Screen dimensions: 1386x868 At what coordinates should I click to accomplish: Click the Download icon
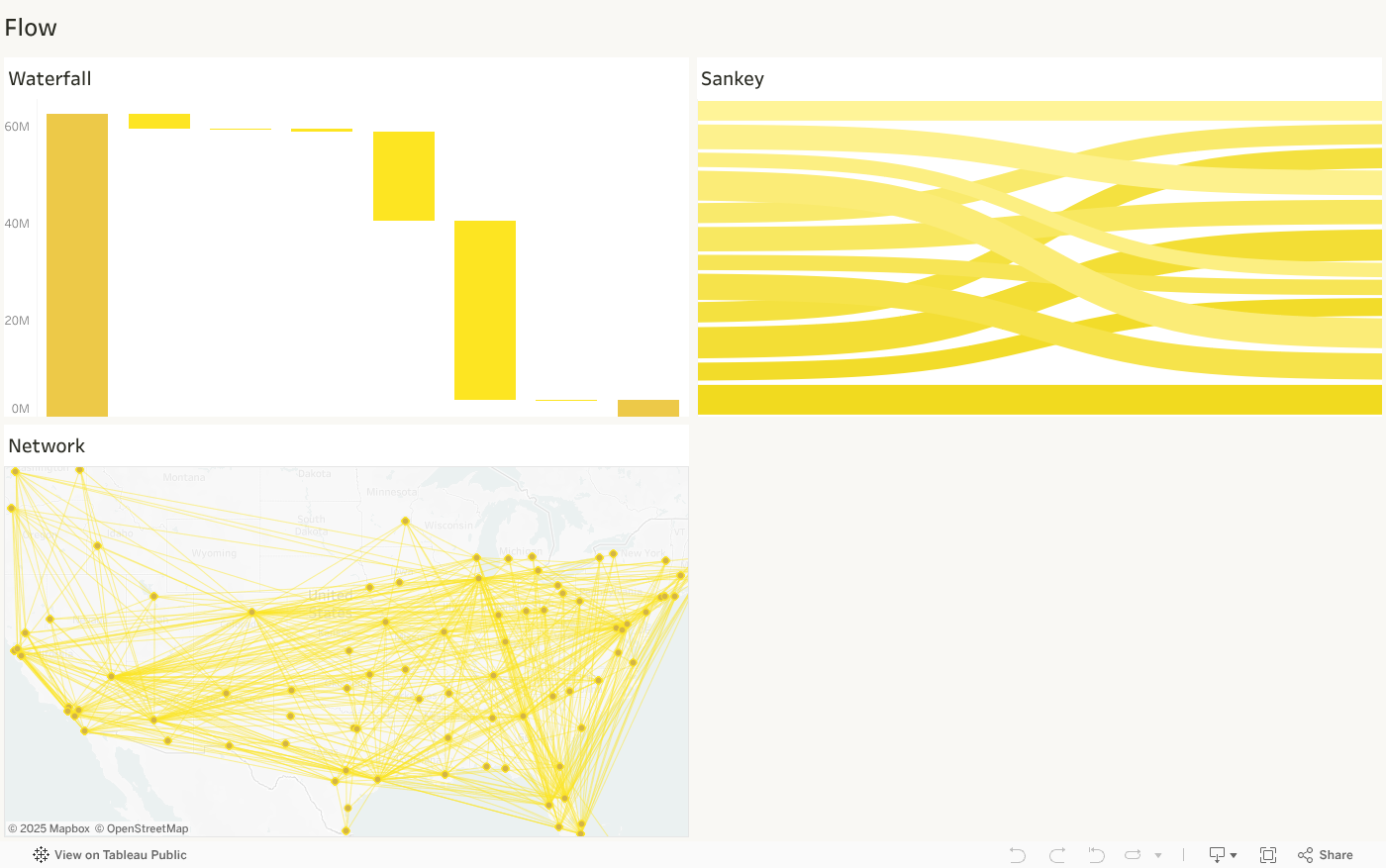coord(1217,855)
